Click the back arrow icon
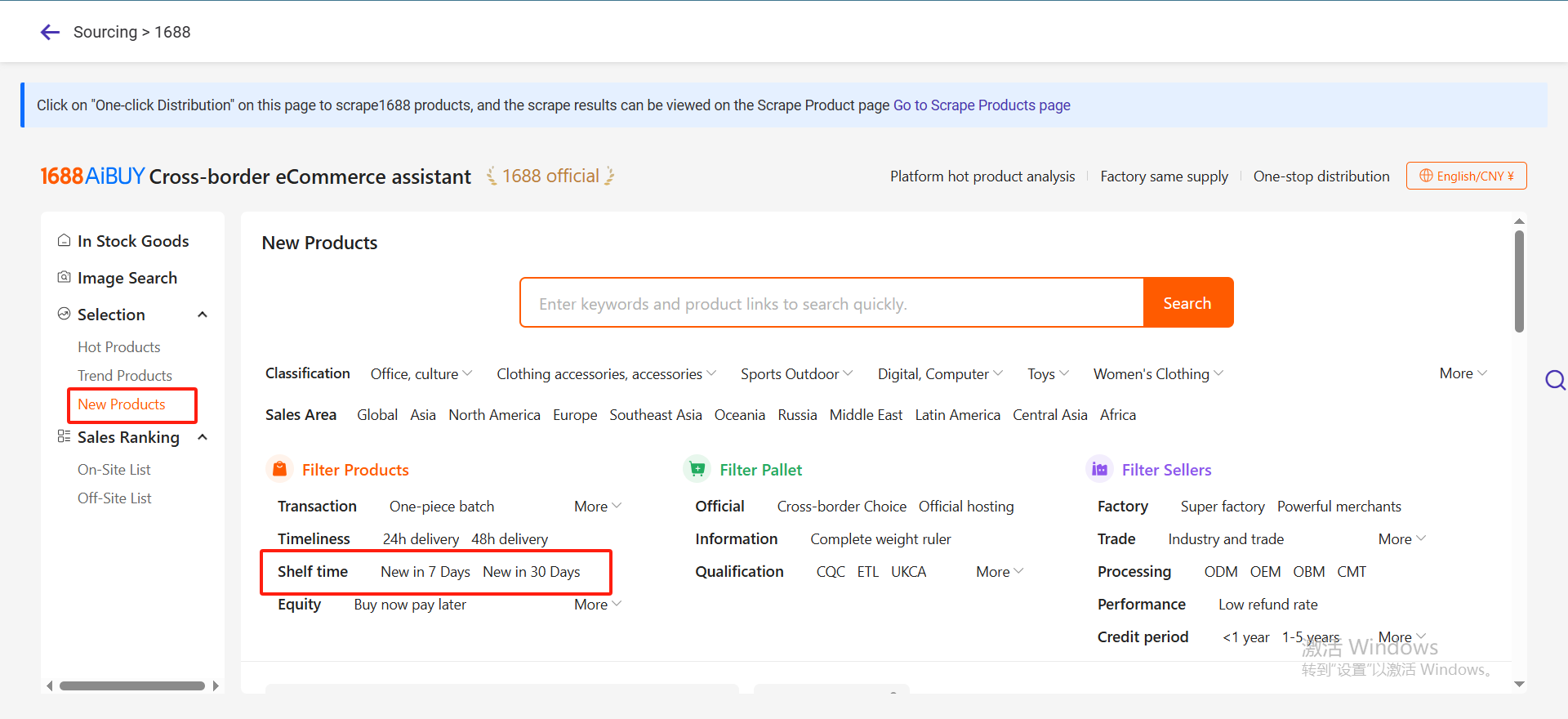This screenshot has width=1568, height=719. coord(50,32)
